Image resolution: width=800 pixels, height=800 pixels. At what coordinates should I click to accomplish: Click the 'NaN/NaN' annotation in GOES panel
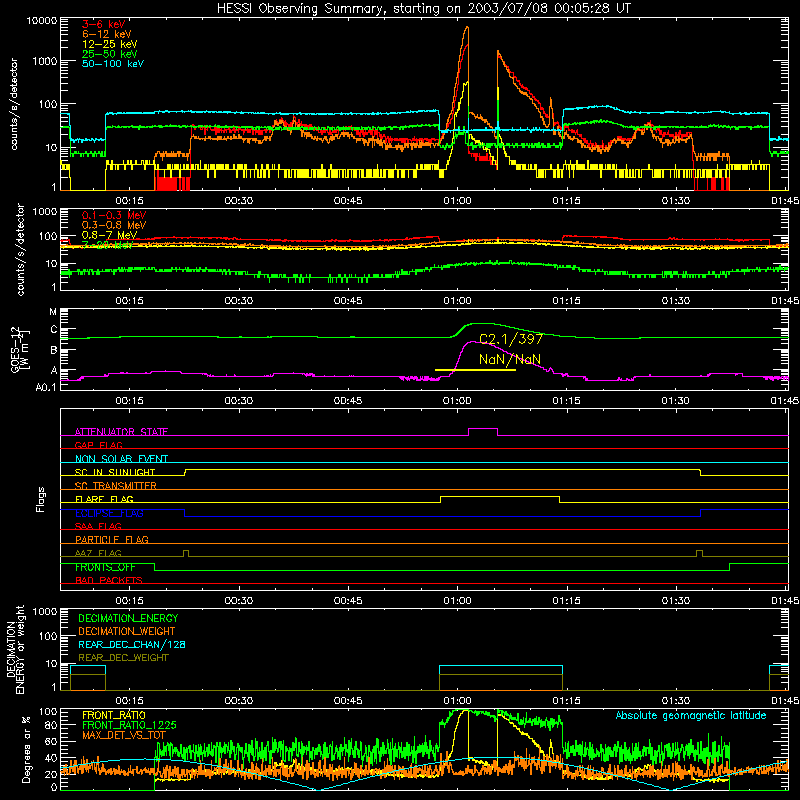510,360
